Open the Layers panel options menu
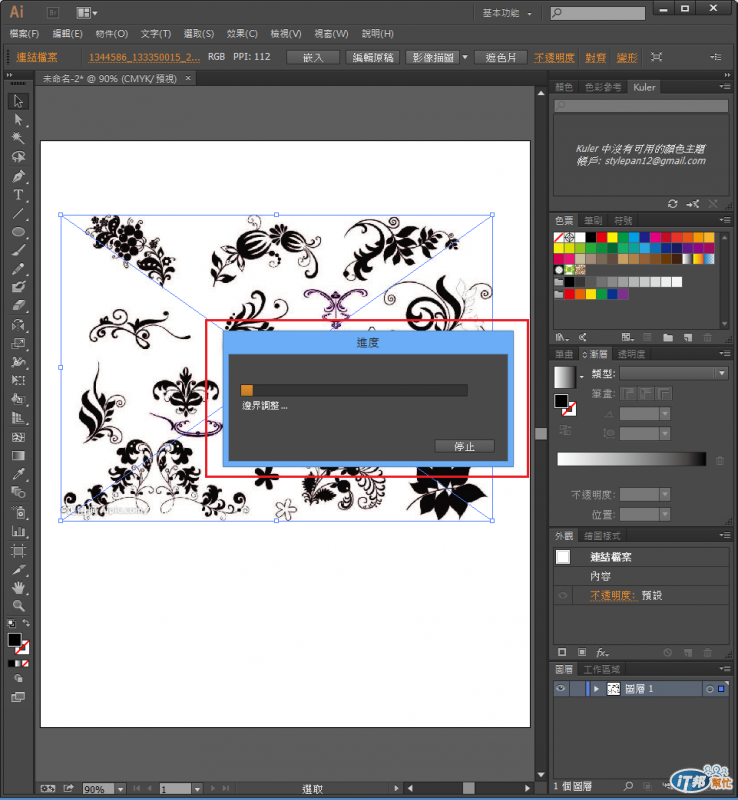This screenshot has width=738, height=800. (x=725, y=668)
